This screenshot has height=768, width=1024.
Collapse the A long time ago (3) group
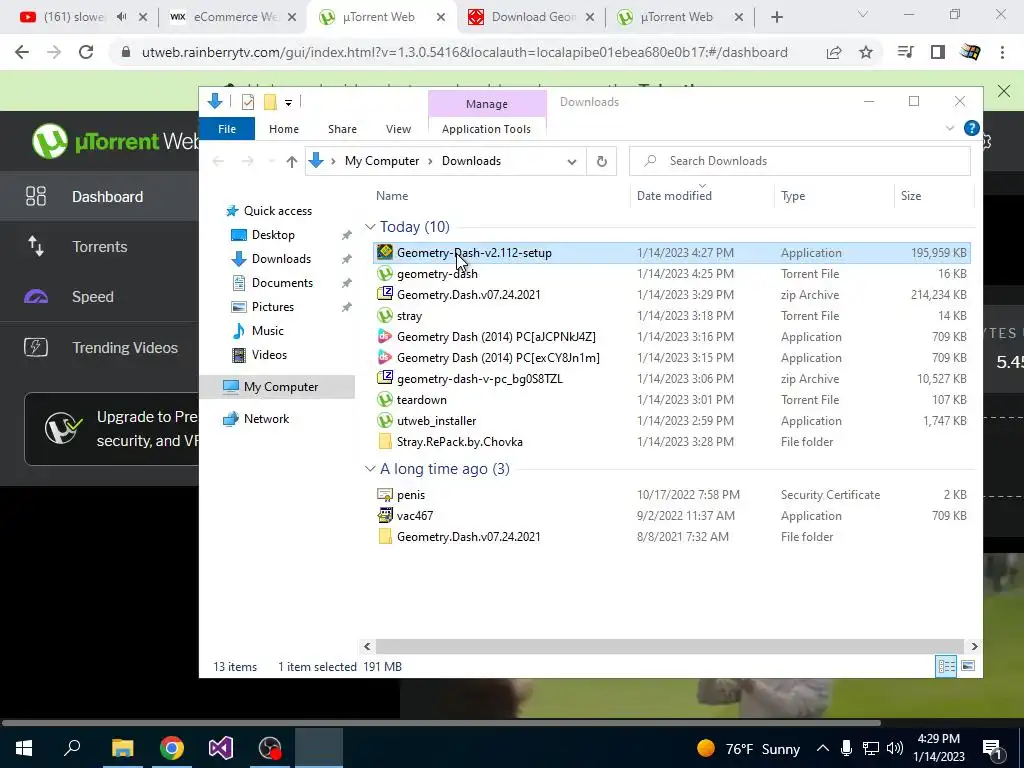pyautogui.click(x=370, y=469)
